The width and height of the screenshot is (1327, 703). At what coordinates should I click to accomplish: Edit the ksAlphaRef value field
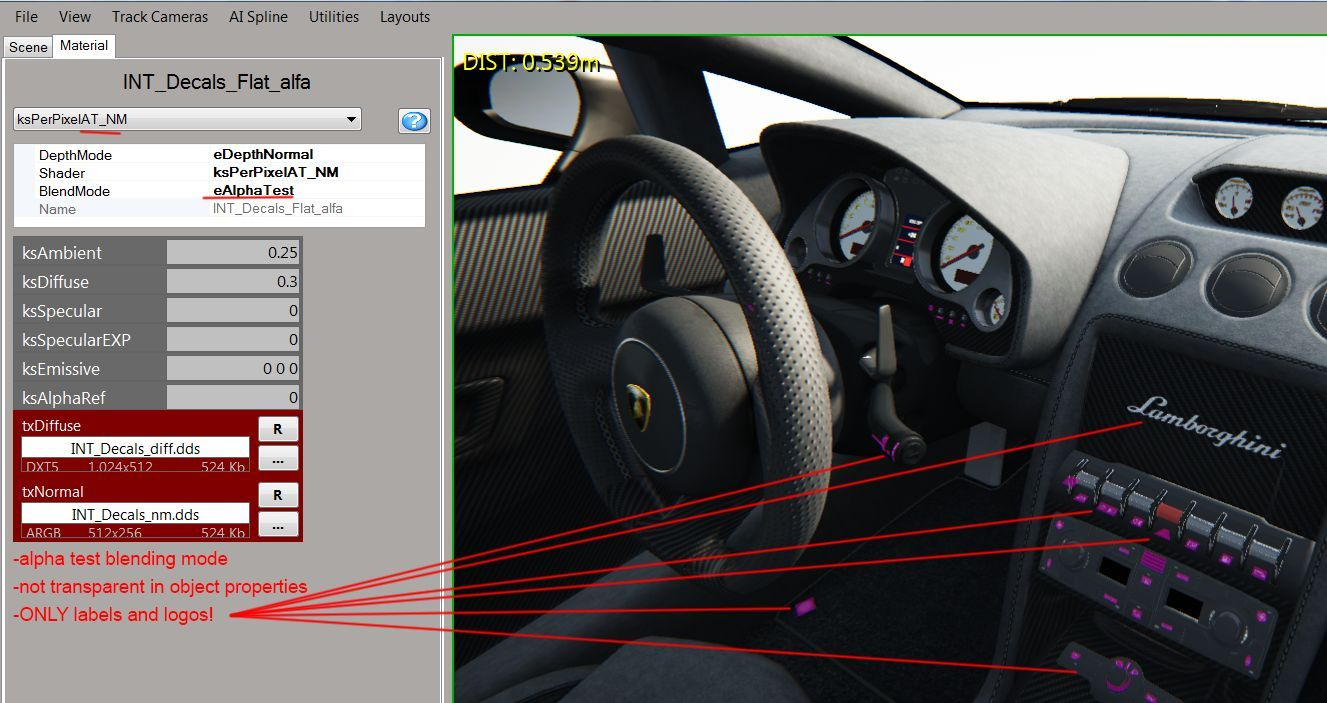coord(234,398)
